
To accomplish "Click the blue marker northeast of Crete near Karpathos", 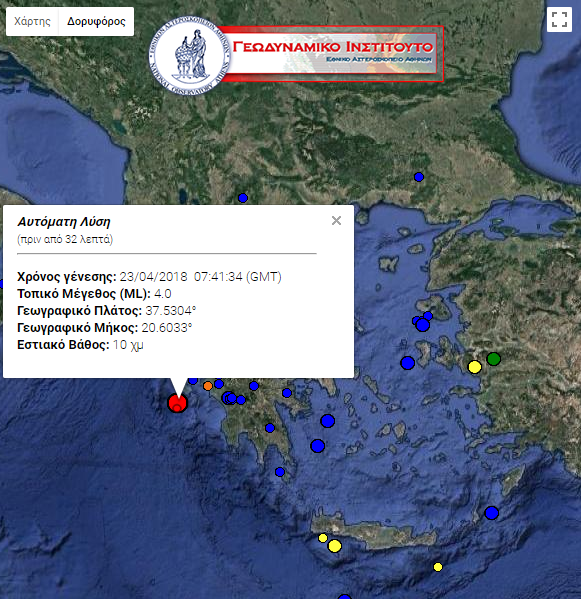I will (x=491, y=513).
